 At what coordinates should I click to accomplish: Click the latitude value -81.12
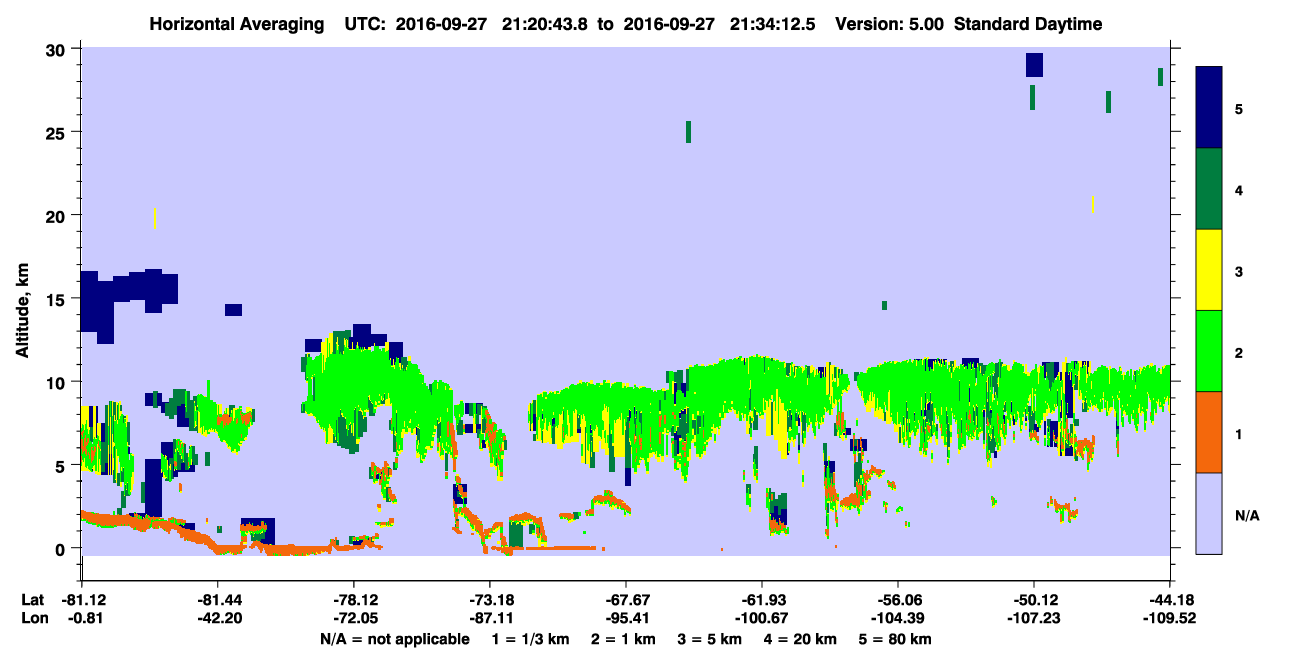82,599
